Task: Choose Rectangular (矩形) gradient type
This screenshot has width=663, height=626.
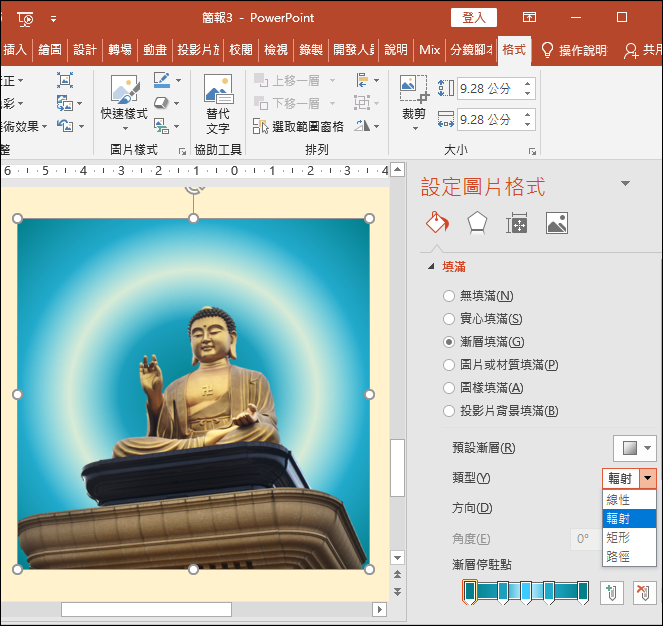Action: tap(629, 537)
